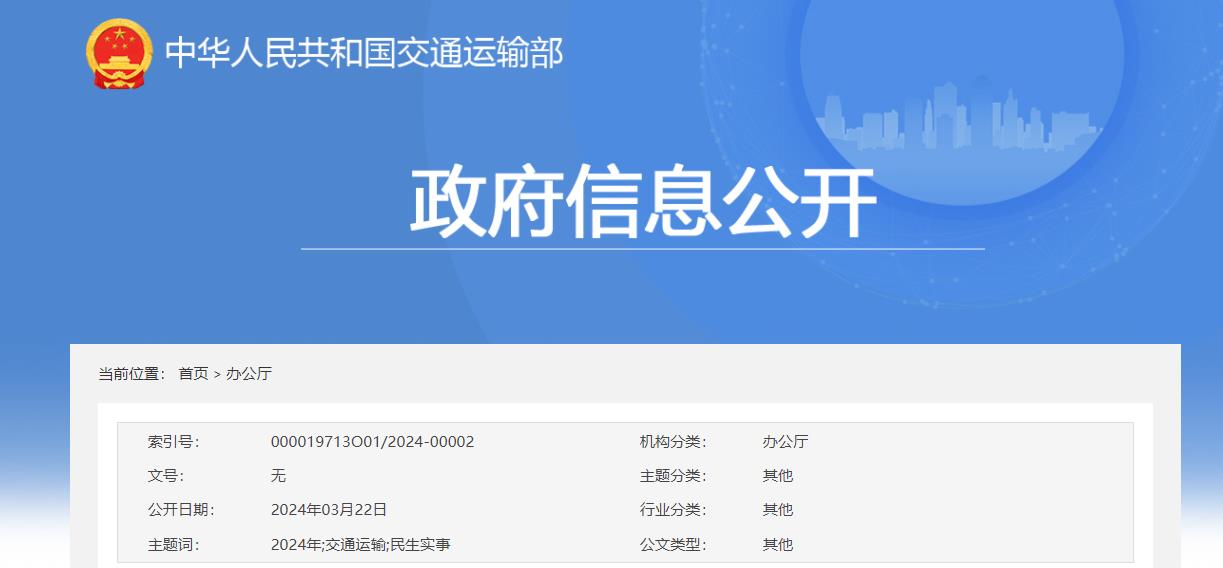Image resolution: width=1223 pixels, height=568 pixels.
Task: Click the 机构分类 field label
Action: (x=672, y=442)
